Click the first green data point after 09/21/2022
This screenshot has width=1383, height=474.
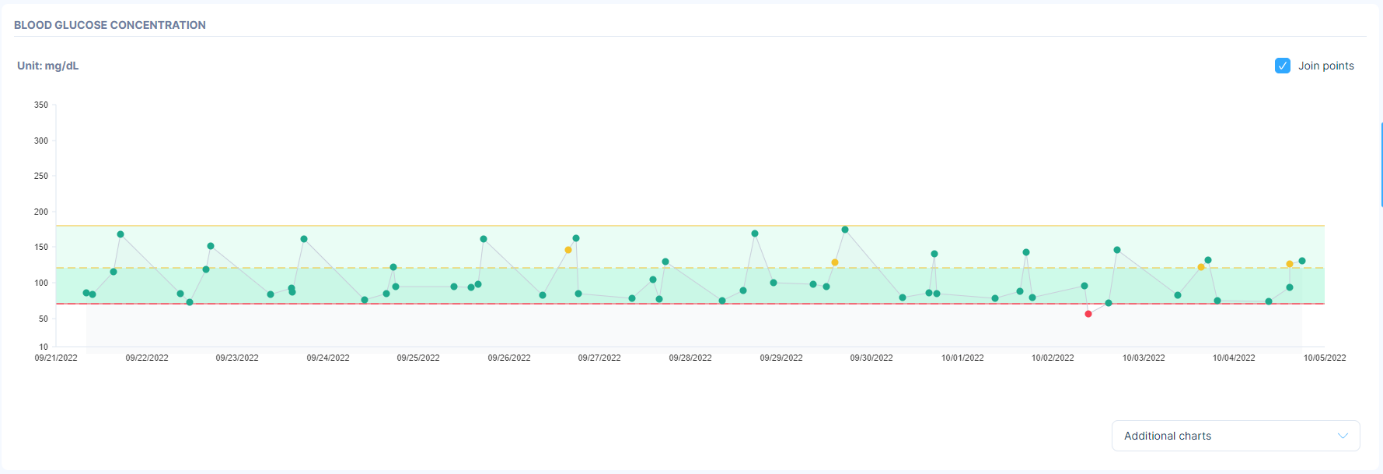click(x=86, y=293)
